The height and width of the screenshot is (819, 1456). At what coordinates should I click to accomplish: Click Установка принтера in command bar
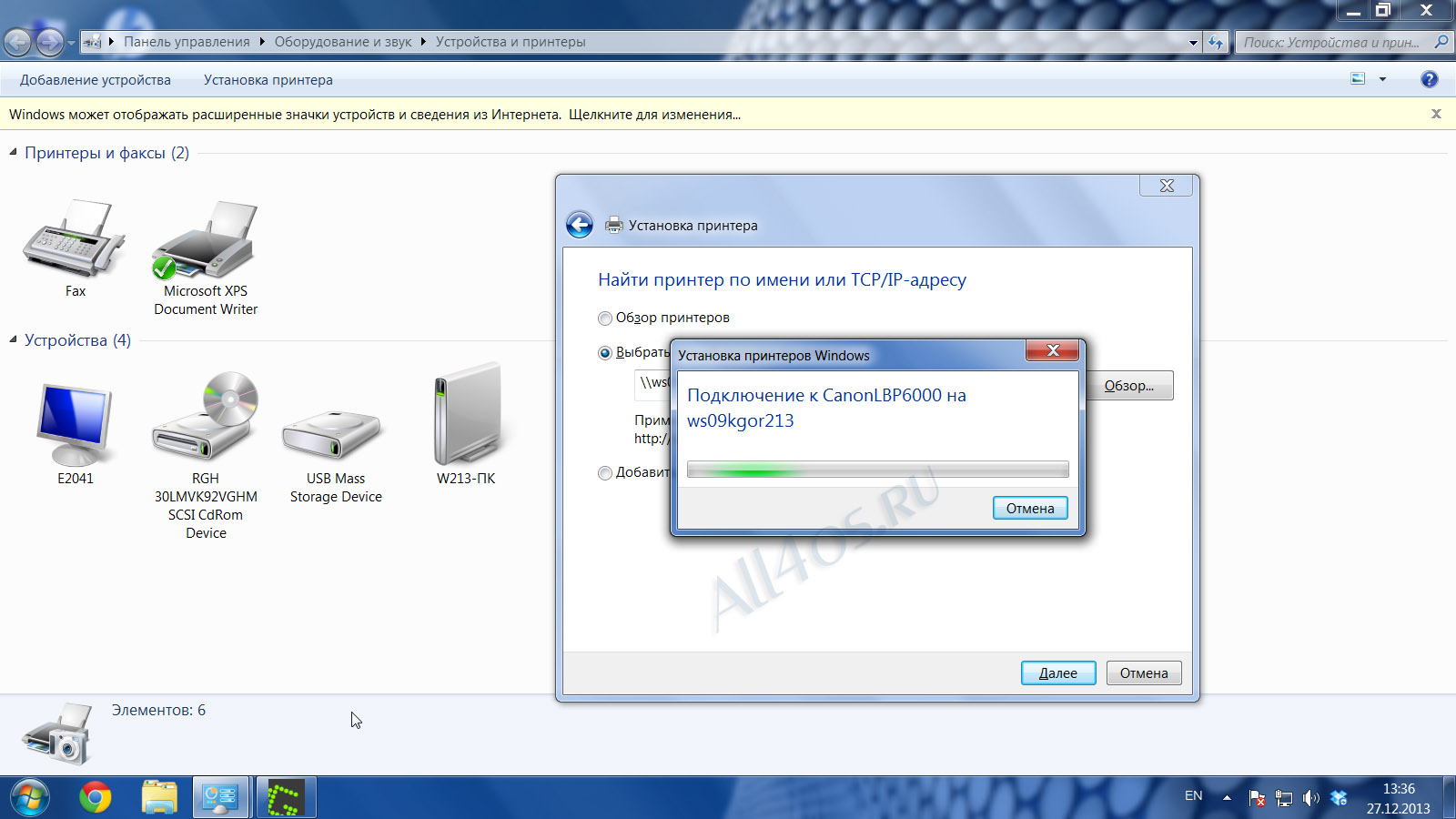pyautogui.click(x=268, y=80)
